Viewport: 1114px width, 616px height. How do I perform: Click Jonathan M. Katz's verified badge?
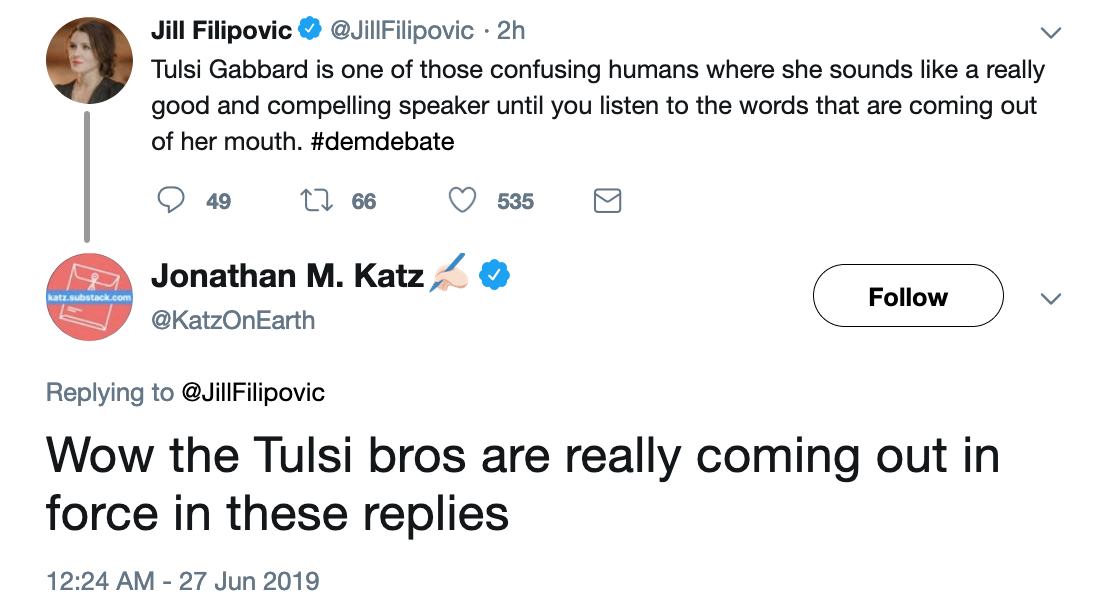[x=494, y=276]
